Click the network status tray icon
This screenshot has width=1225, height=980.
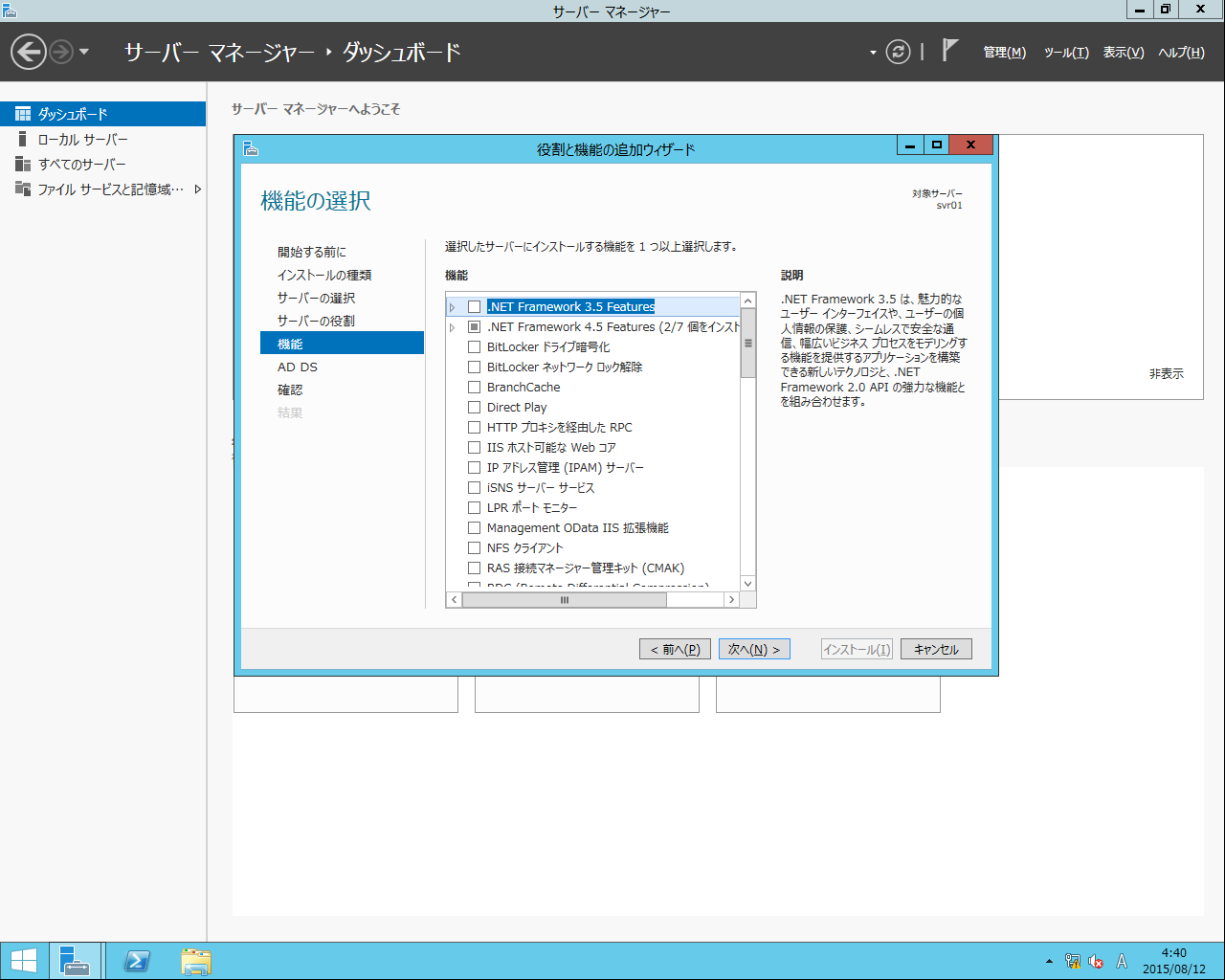click(1073, 962)
